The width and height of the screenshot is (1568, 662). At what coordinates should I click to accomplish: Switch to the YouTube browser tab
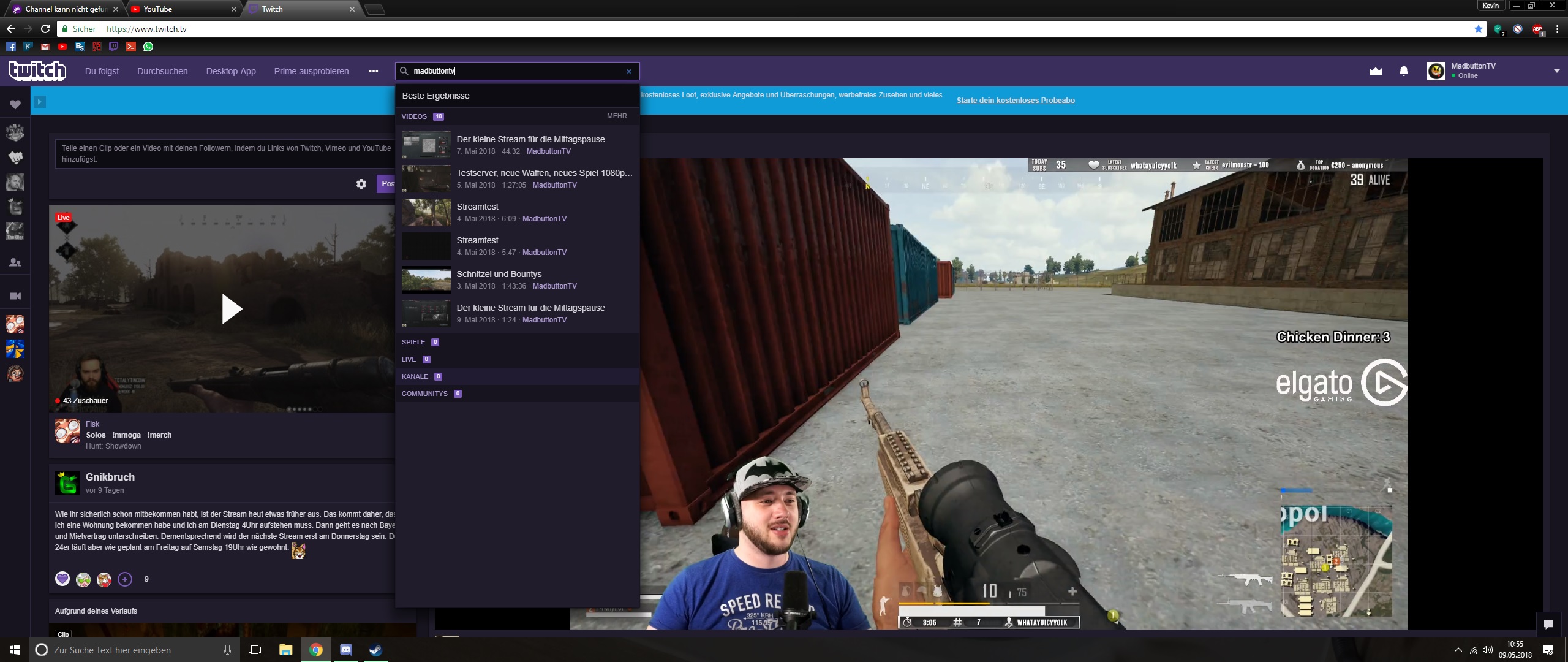click(158, 9)
